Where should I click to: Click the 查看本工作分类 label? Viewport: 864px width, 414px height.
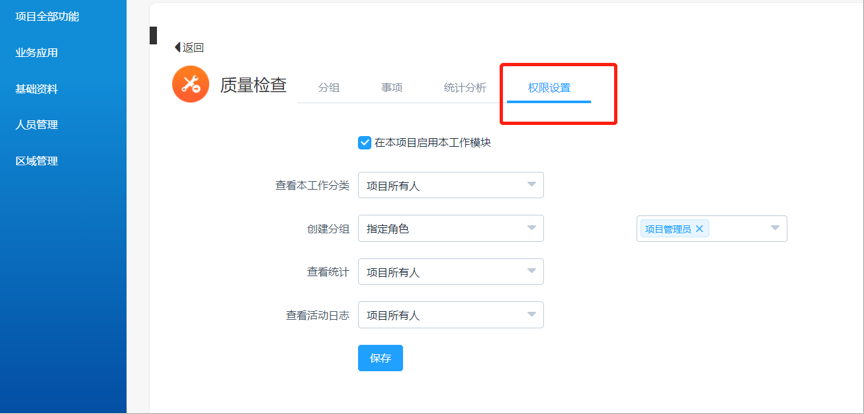click(x=312, y=186)
